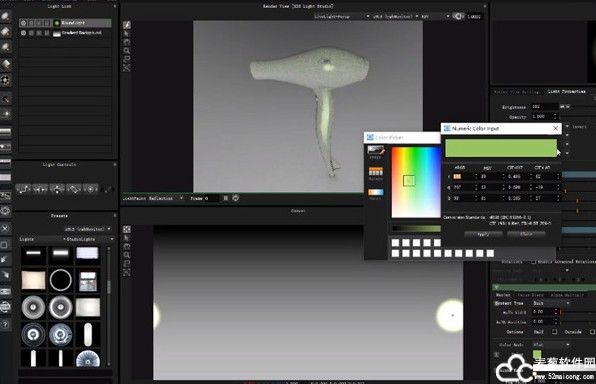596x384 pixels.
Task: Click the first Light Controls transform button
Action: (23, 189)
